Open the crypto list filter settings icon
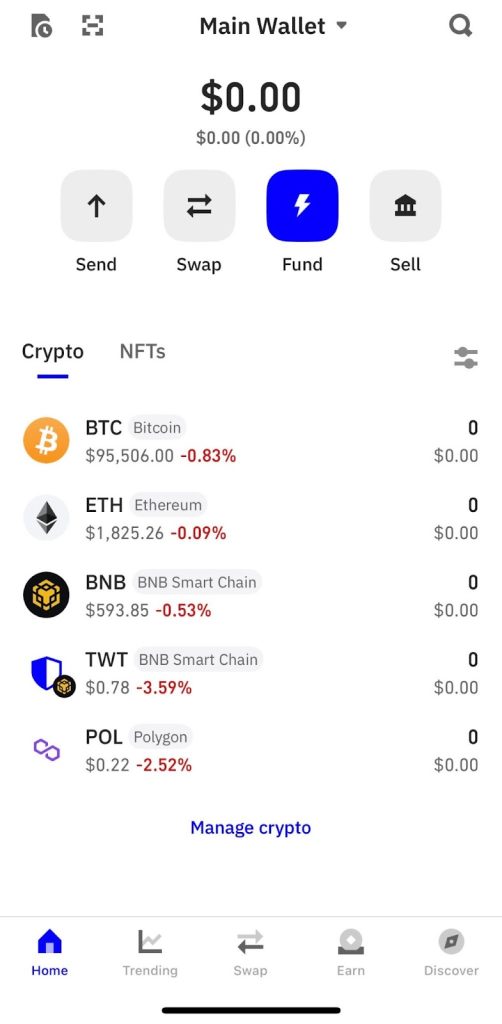 (x=466, y=358)
